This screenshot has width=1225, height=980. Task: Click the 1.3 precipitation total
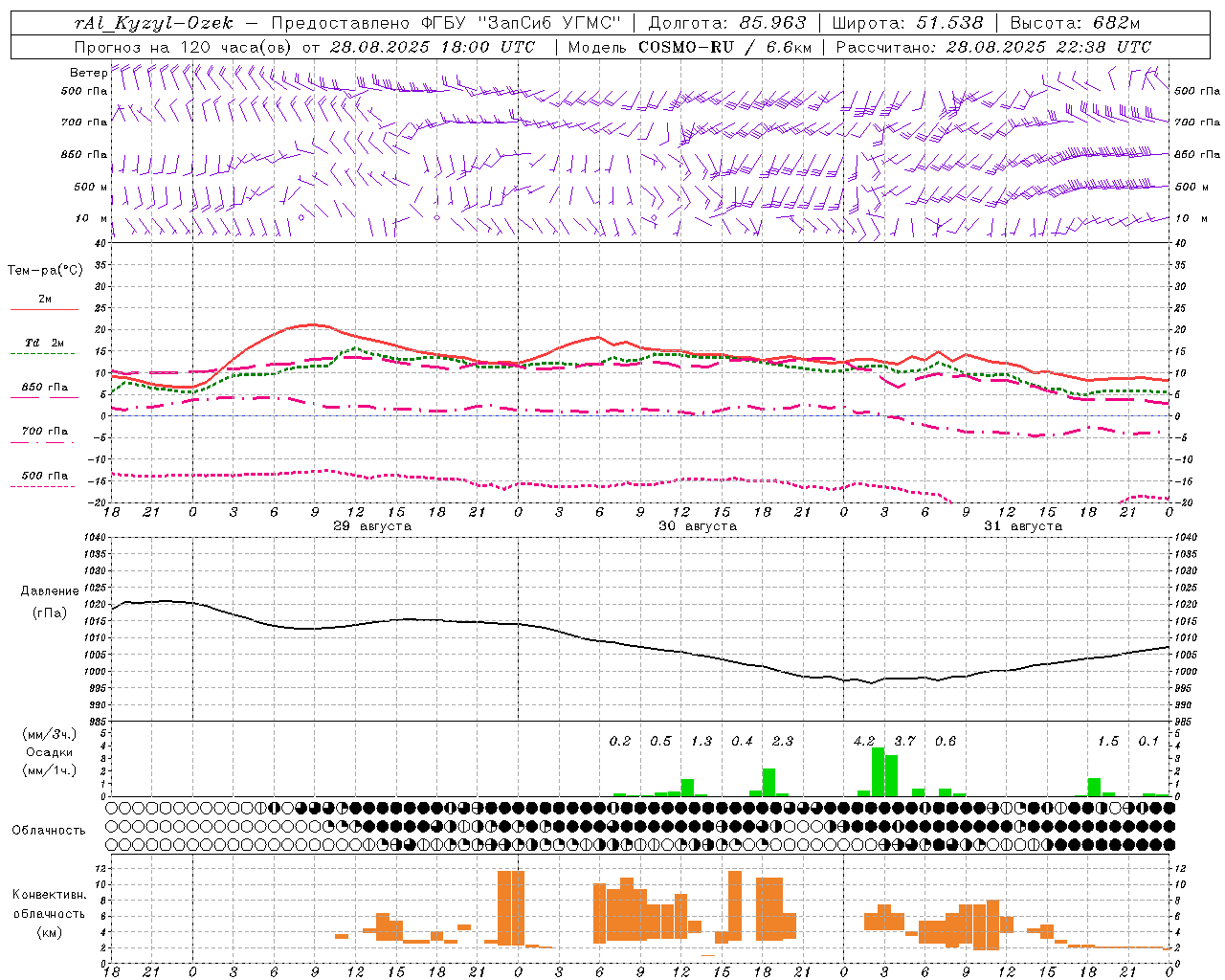coord(702,742)
